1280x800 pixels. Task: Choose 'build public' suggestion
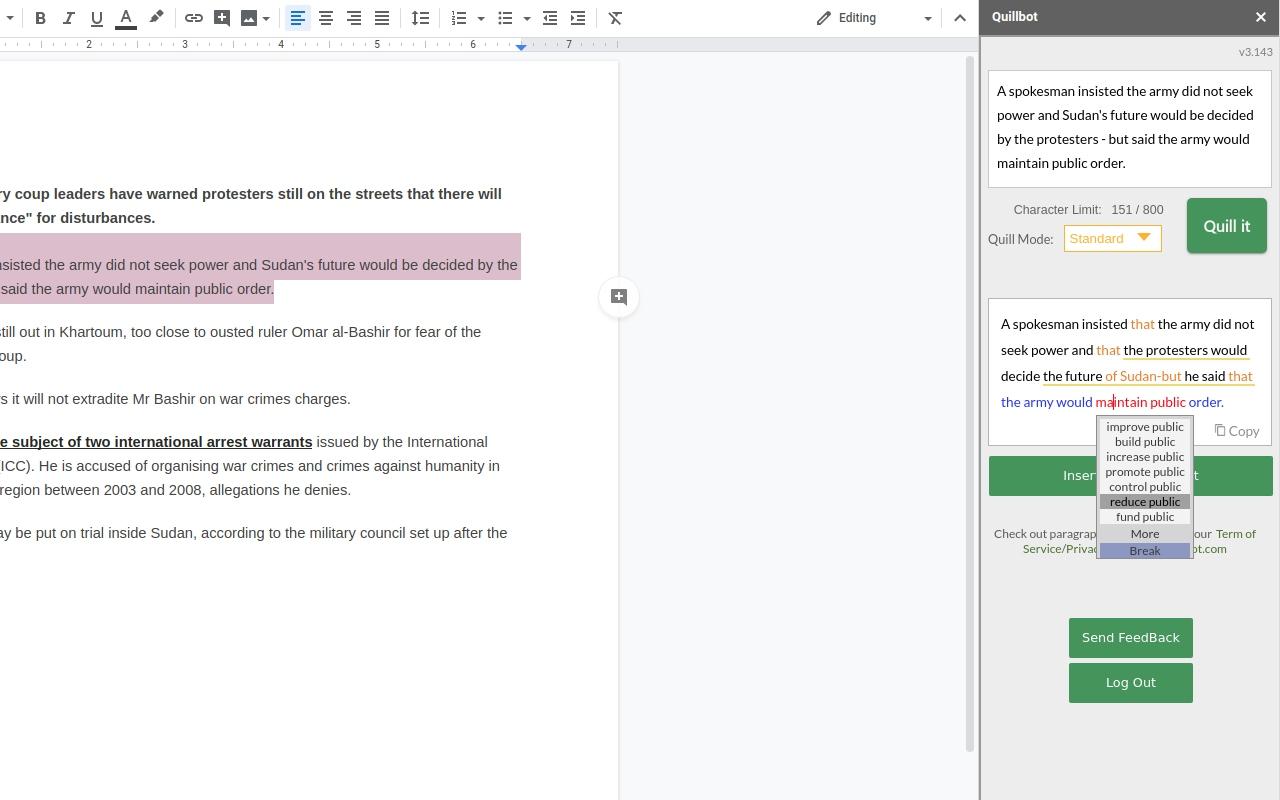[1145, 442]
